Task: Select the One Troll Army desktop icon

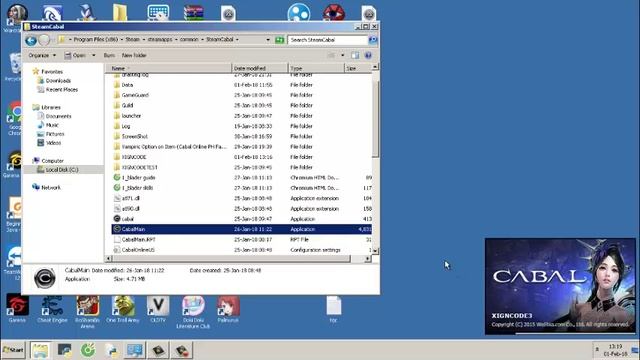Action: click(x=123, y=309)
